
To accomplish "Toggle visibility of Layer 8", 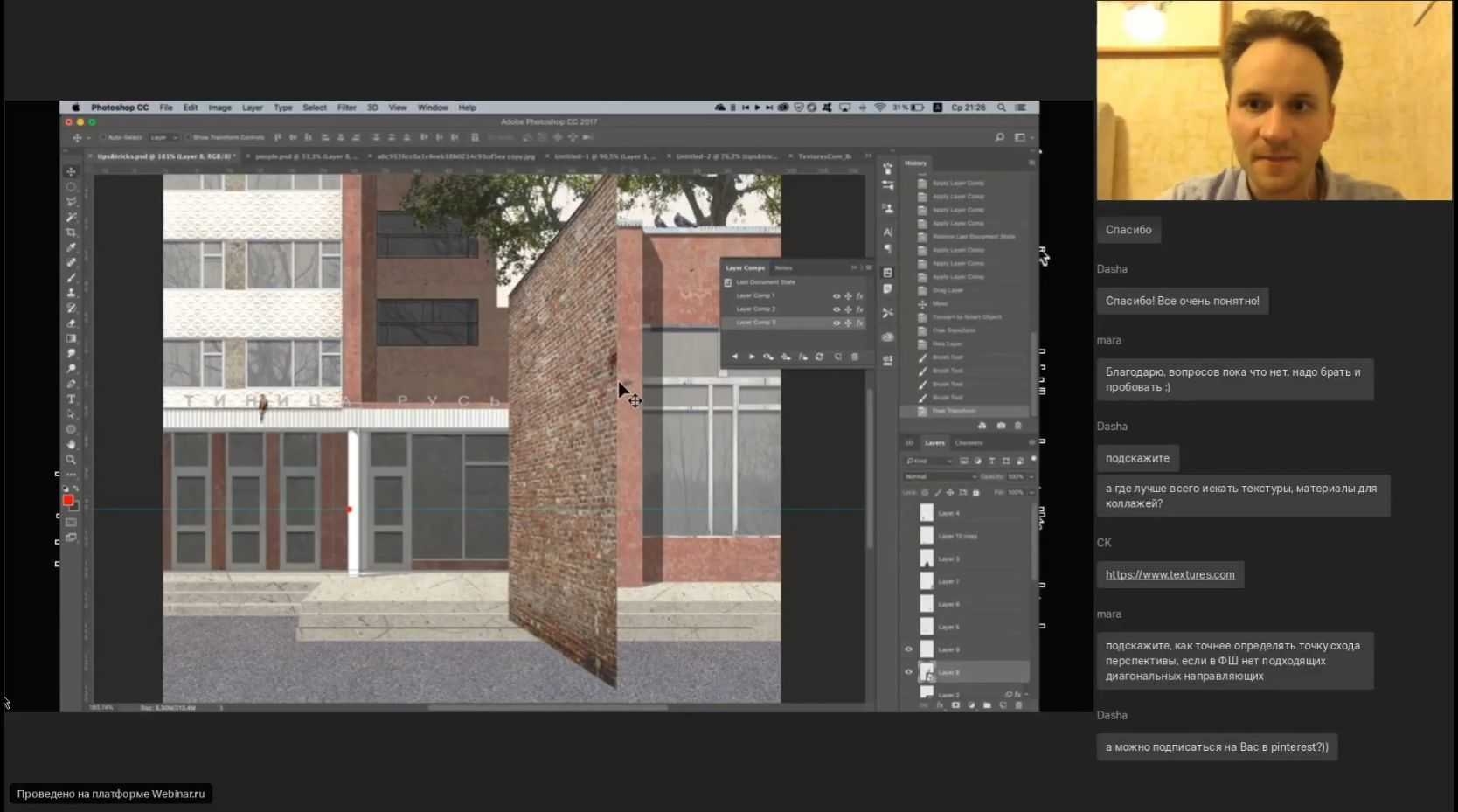I will [908, 672].
